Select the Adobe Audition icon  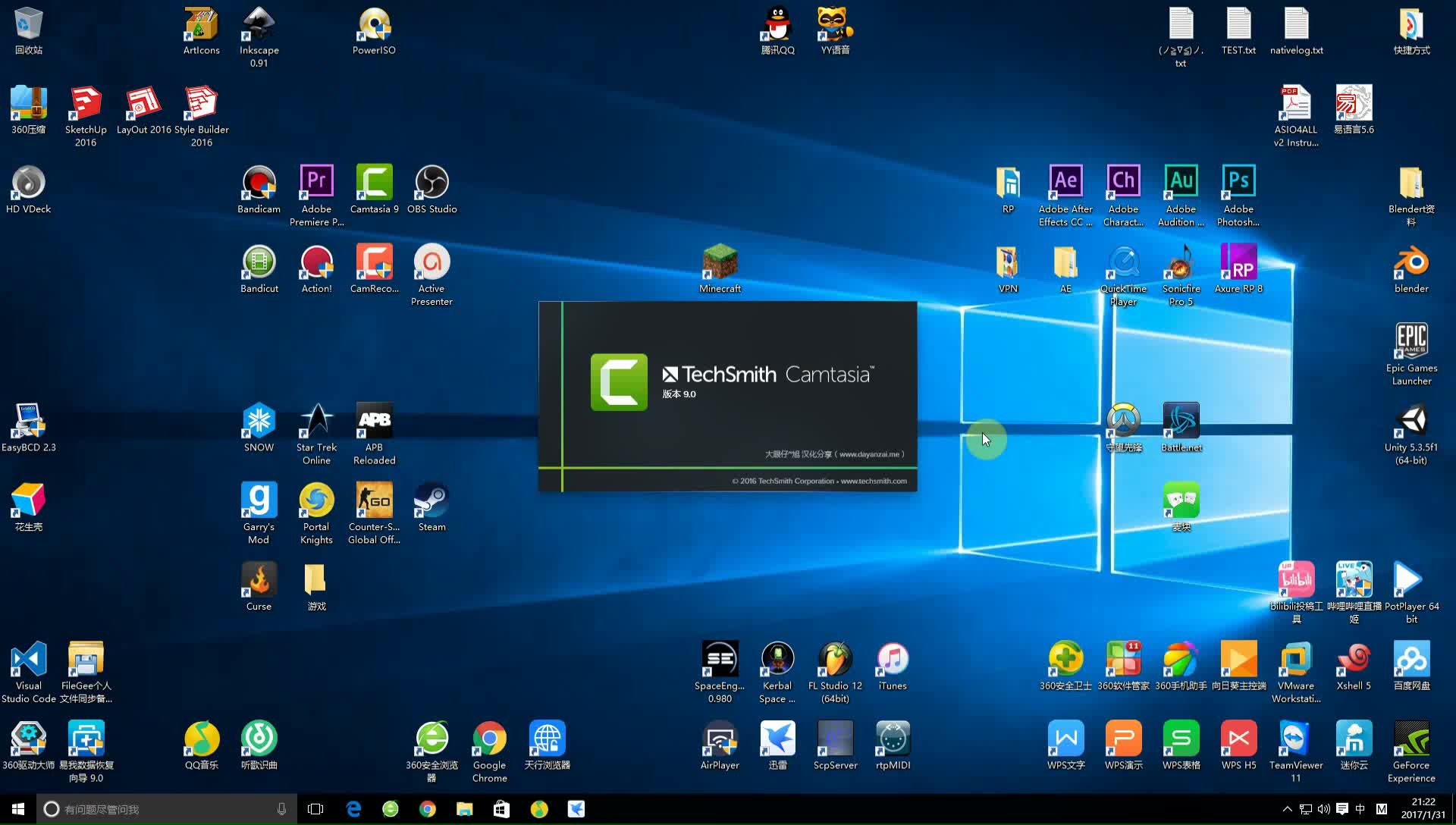point(1181,196)
